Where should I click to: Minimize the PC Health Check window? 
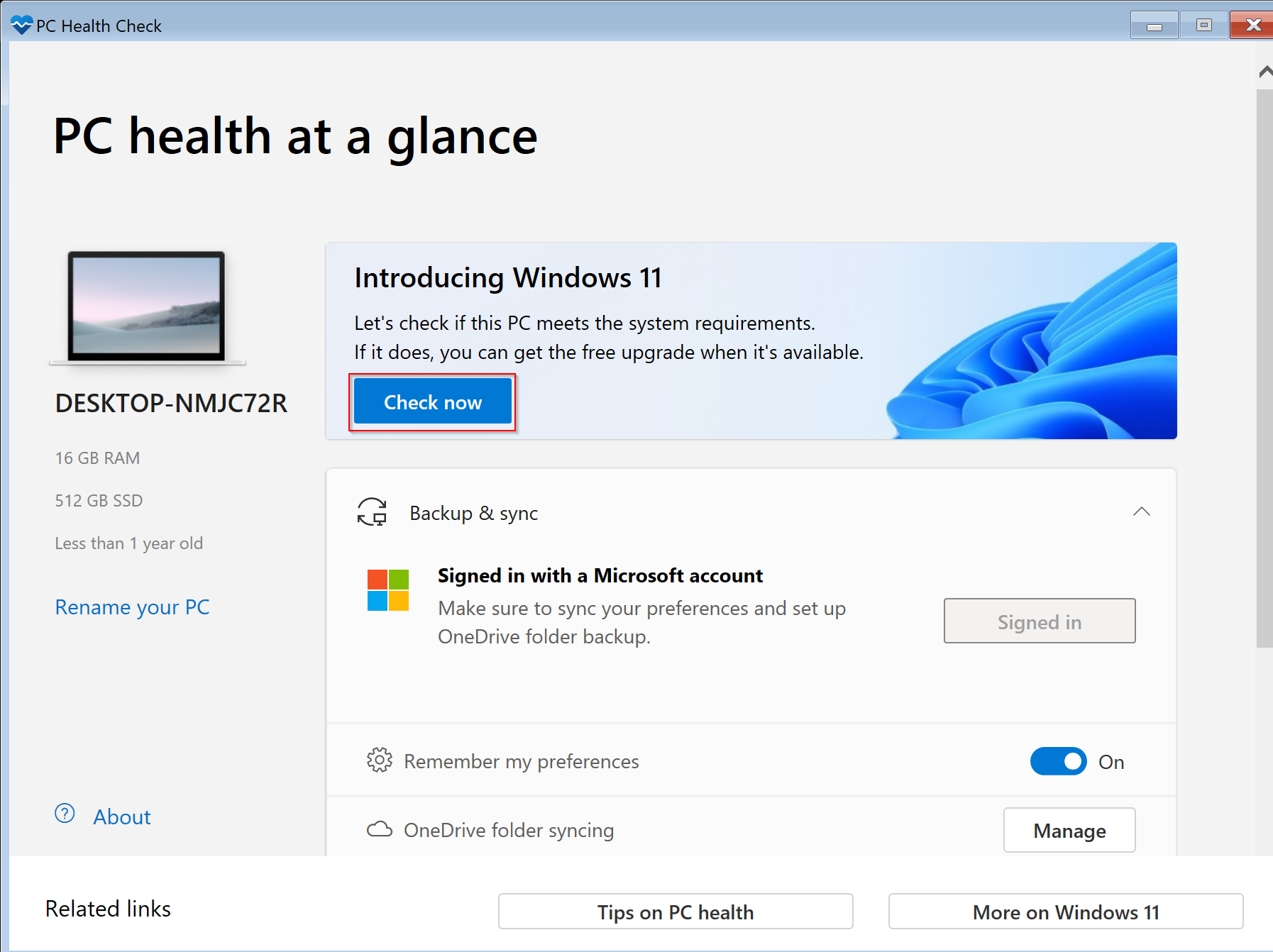(1154, 26)
